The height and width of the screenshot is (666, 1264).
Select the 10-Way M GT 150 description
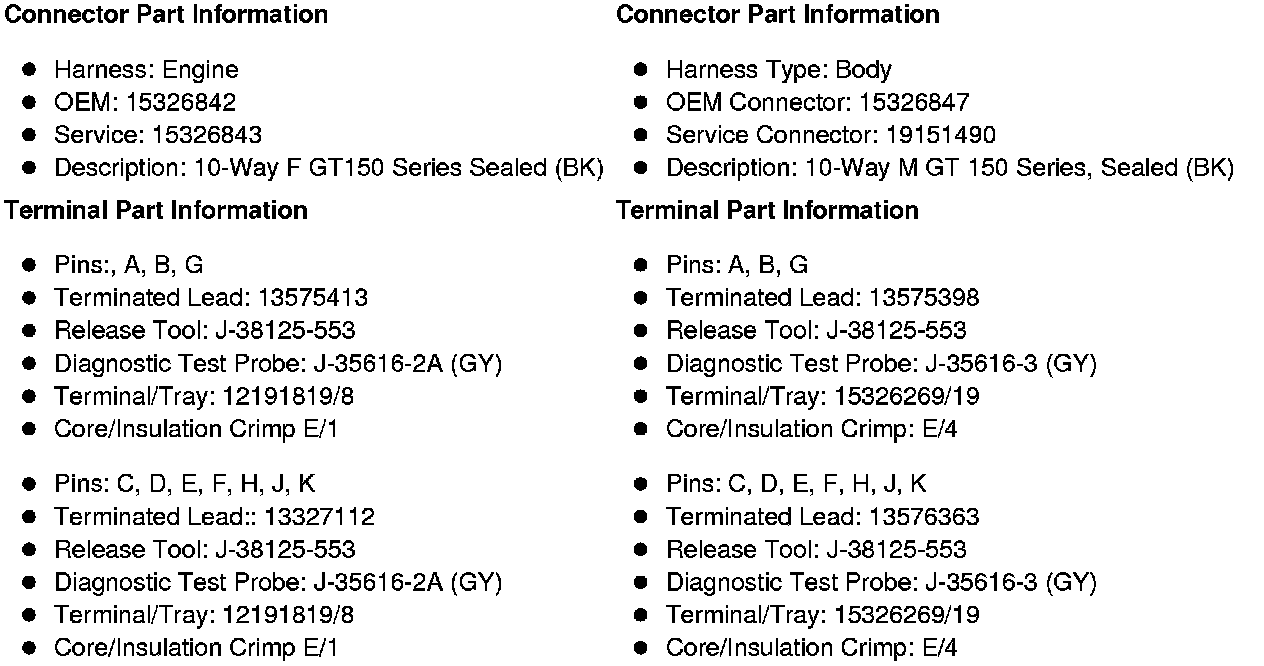pos(949,168)
